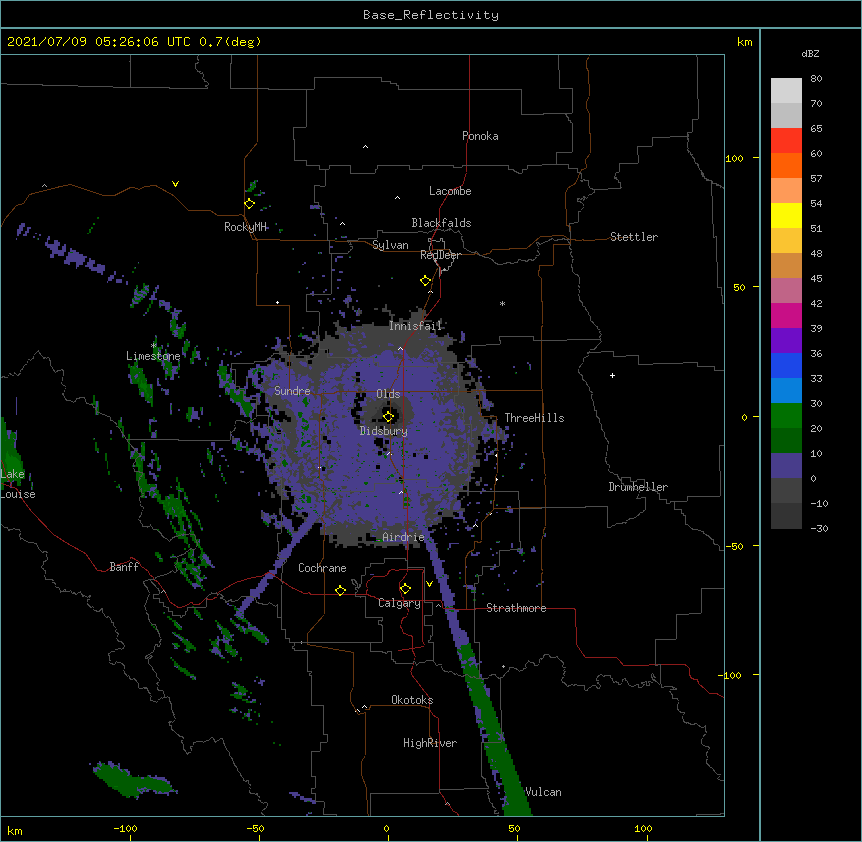Click the Banff label on the map
The image size is (862, 842).
click(x=124, y=567)
